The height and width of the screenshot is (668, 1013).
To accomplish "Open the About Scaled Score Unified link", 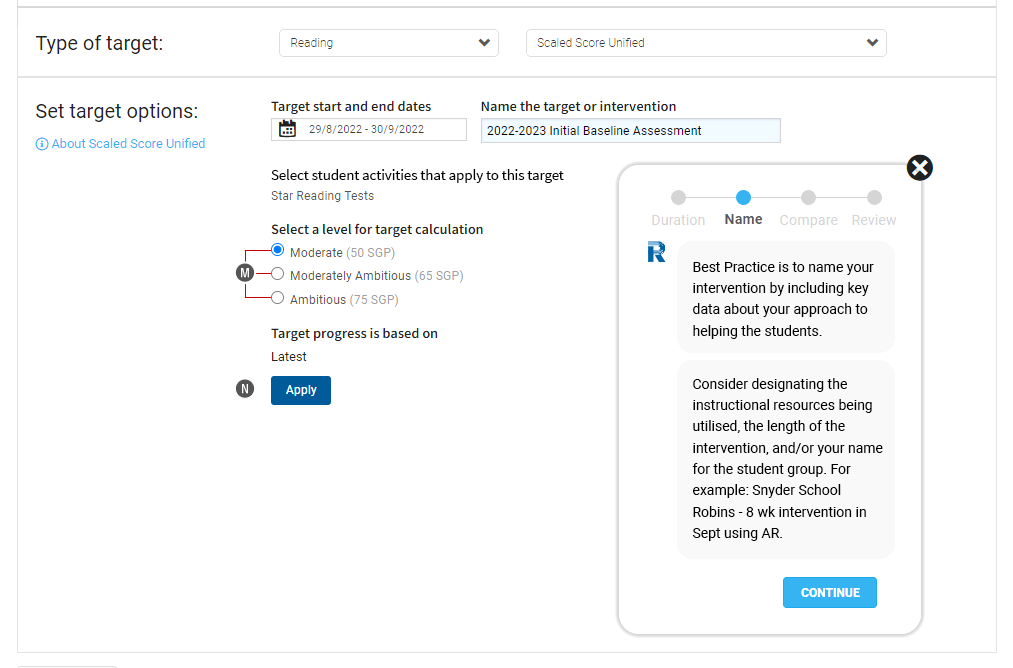I will [127, 143].
